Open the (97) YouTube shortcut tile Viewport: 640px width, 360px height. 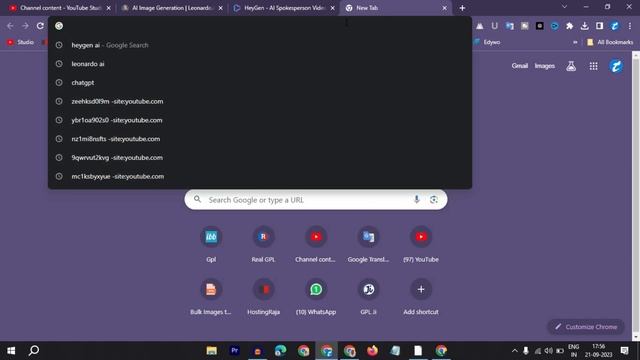point(421,244)
